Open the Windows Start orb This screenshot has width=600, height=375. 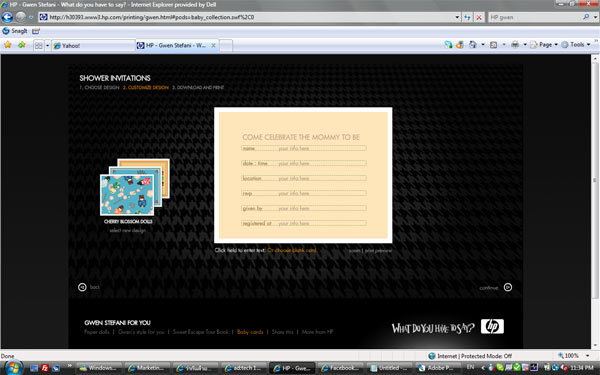(12, 368)
